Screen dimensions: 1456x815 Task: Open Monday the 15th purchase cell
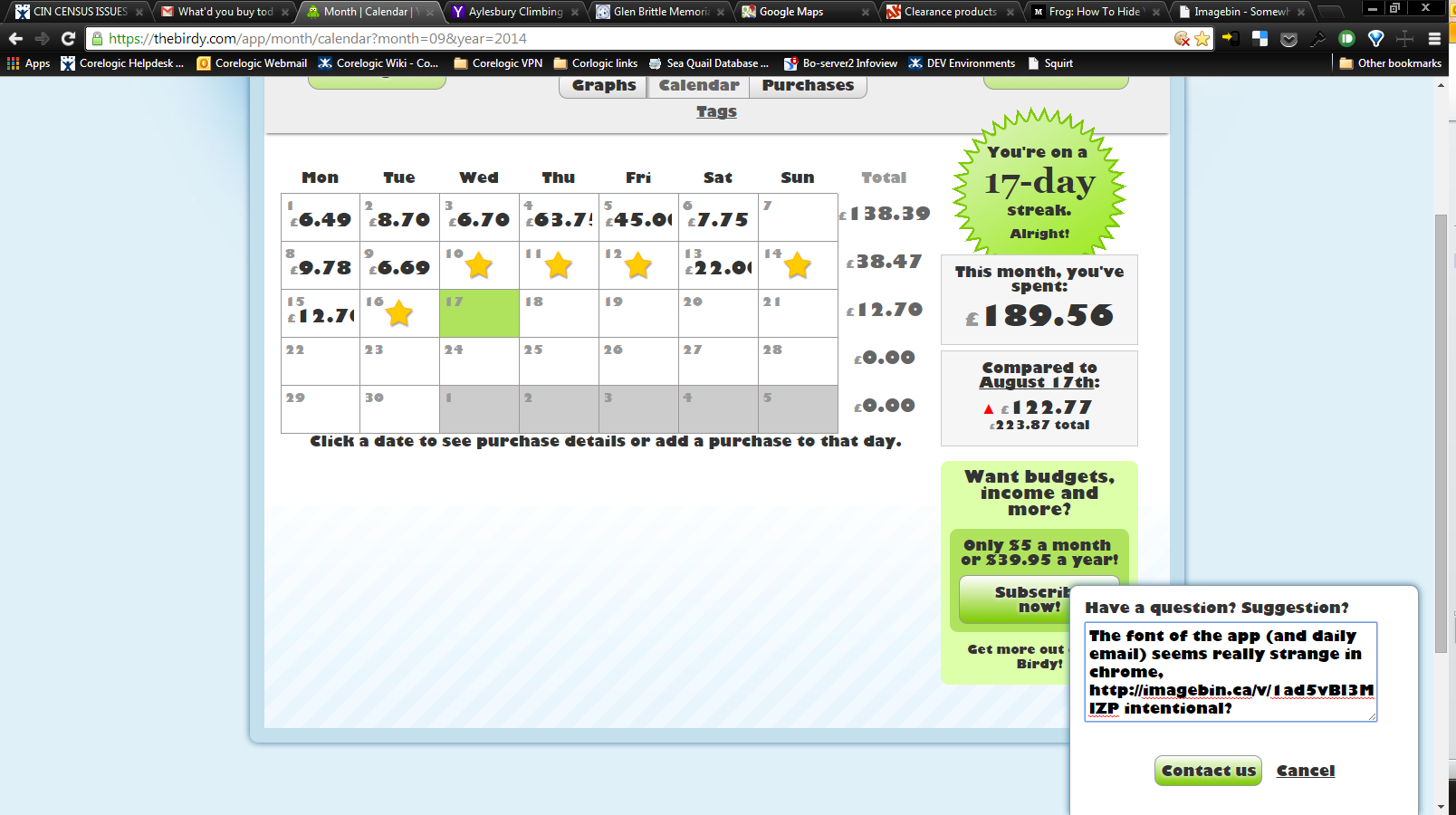pos(321,313)
